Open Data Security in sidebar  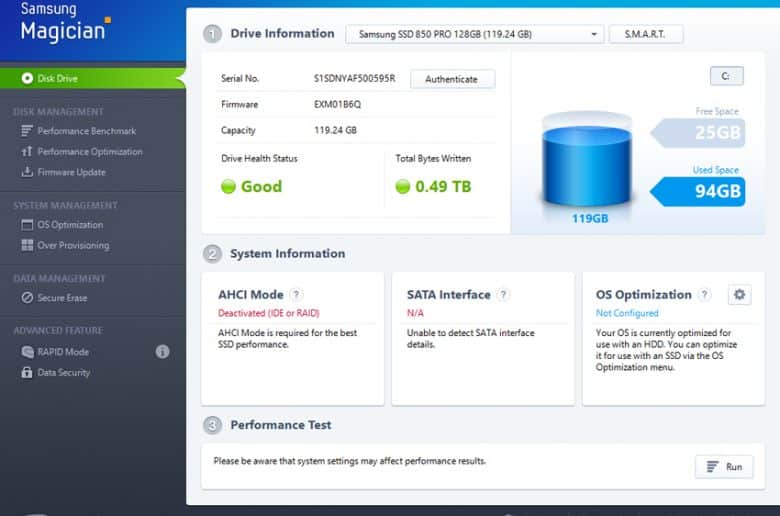[x=64, y=373]
